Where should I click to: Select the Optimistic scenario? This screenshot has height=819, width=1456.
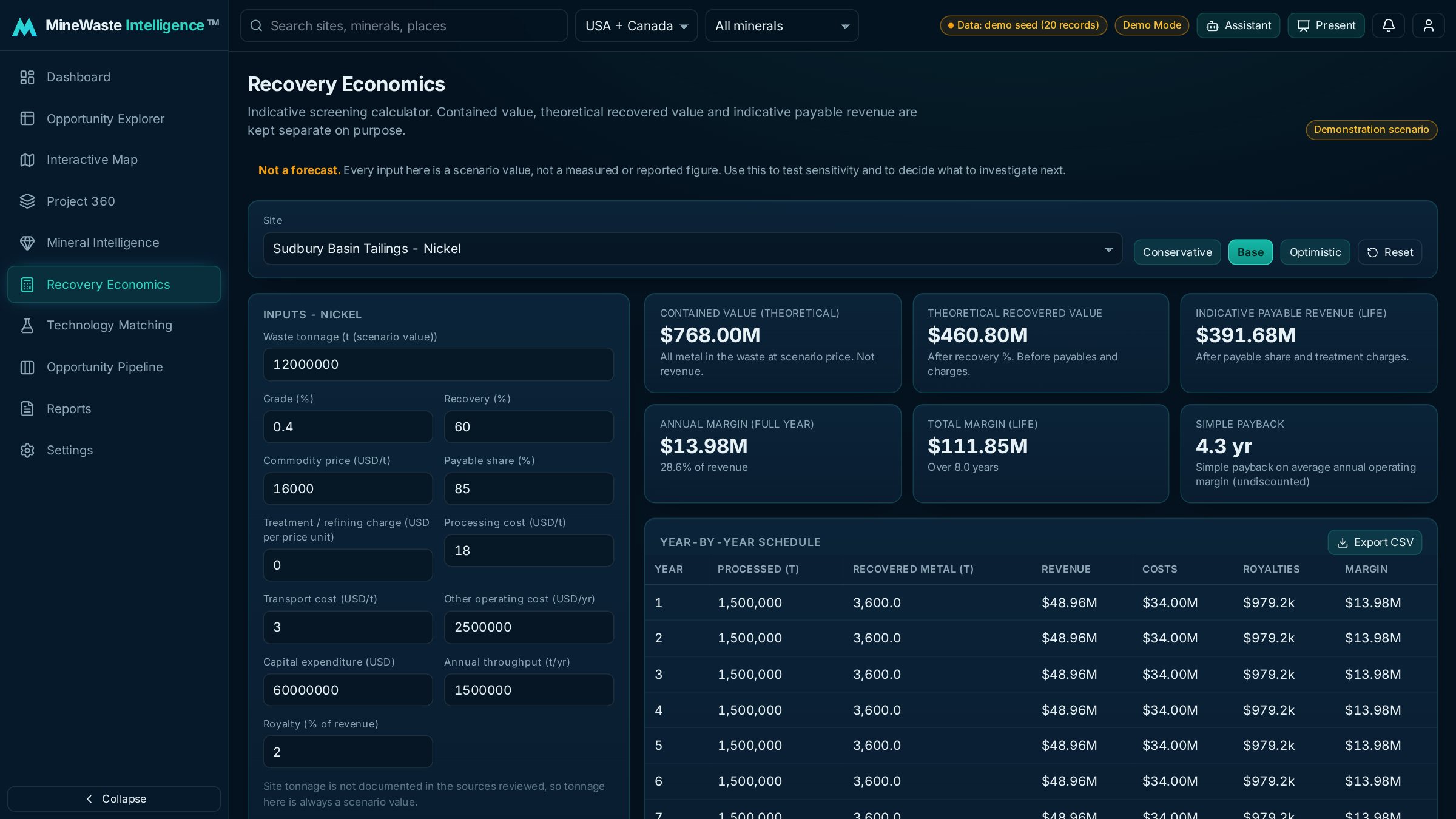[1315, 252]
